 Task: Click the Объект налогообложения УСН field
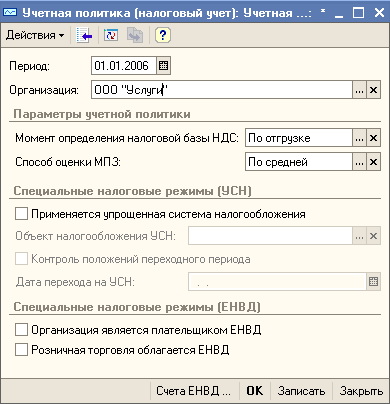[270, 236]
